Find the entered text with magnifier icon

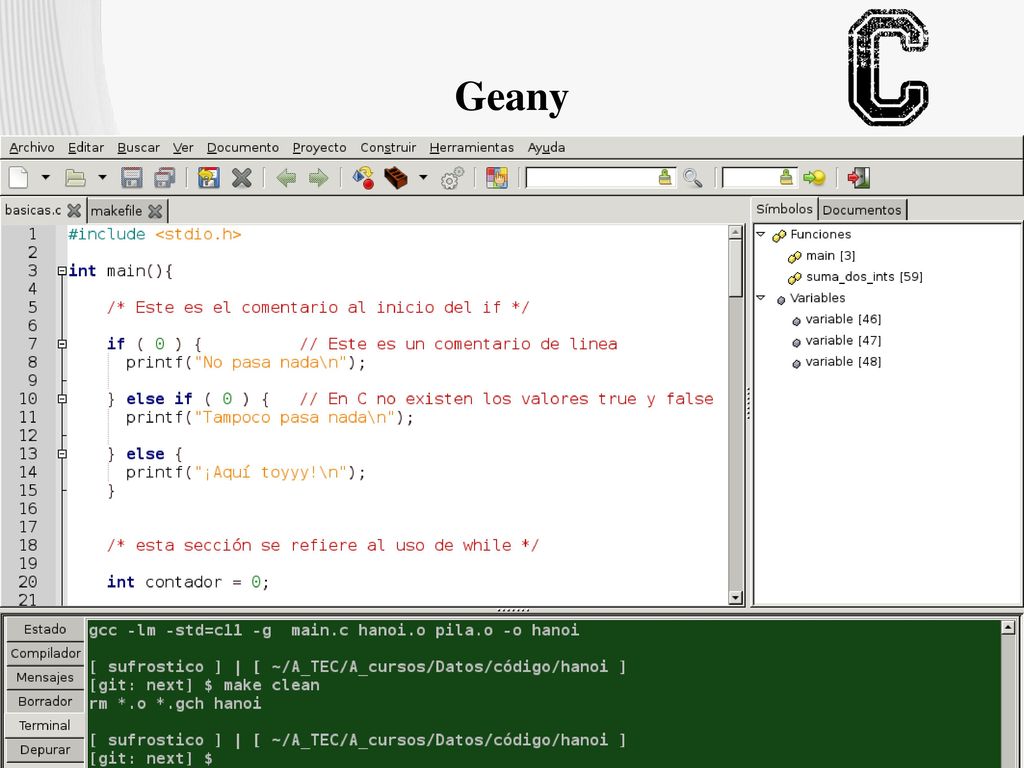[692, 178]
